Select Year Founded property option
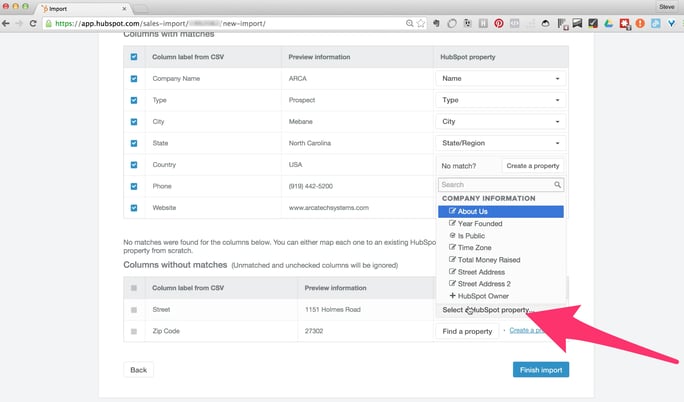The width and height of the screenshot is (684, 402). click(x=501, y=224)
